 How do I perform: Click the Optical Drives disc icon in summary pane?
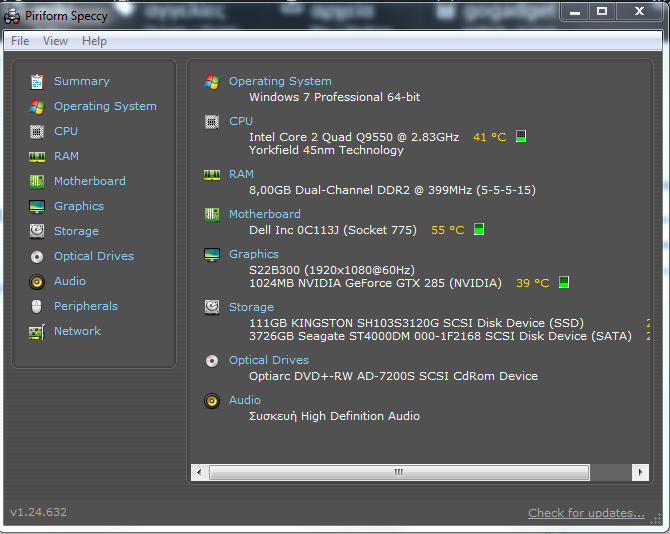click(x=212, y=361)
